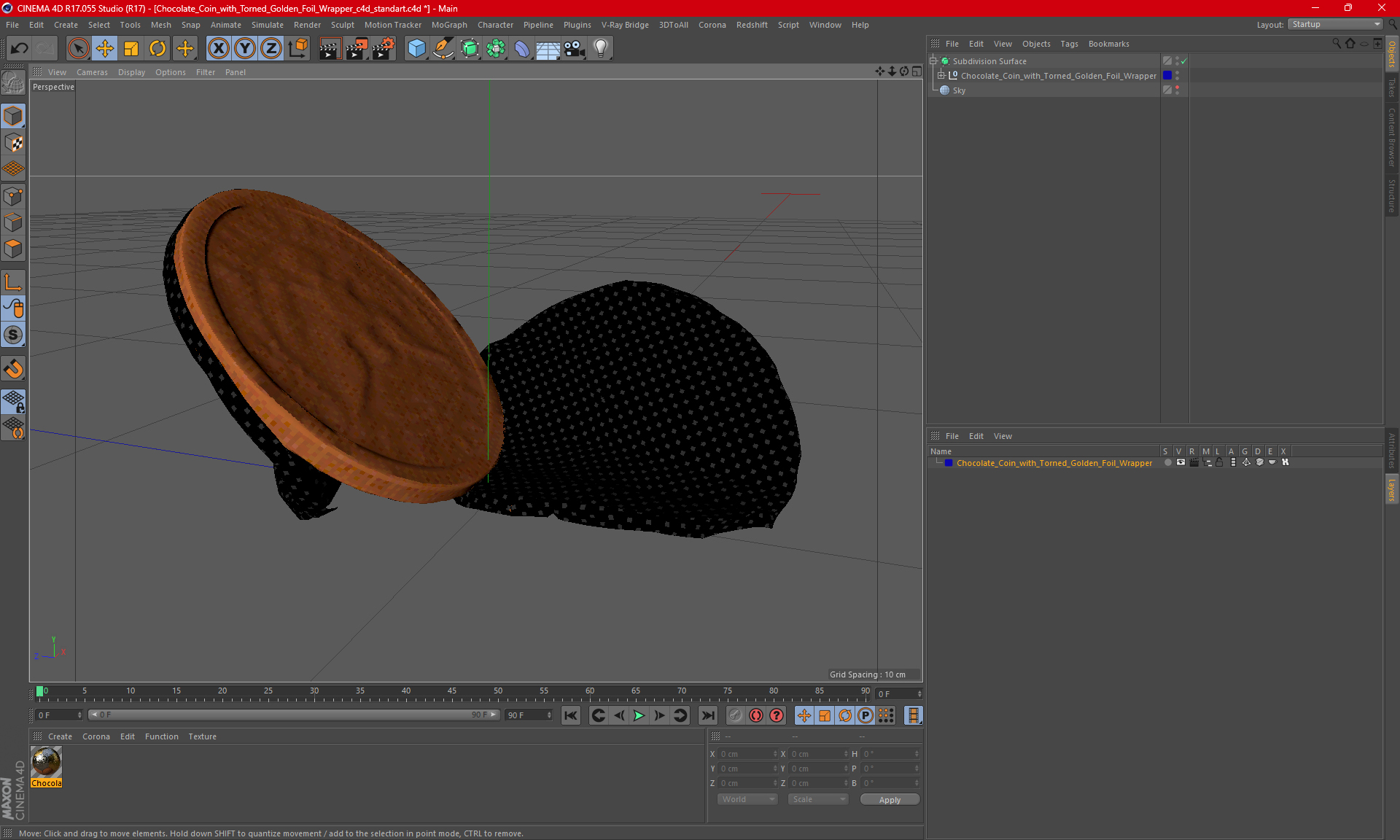Activate the Rotate tool
The width and height of the screenshot is (1400, 840).
[157, 49]
